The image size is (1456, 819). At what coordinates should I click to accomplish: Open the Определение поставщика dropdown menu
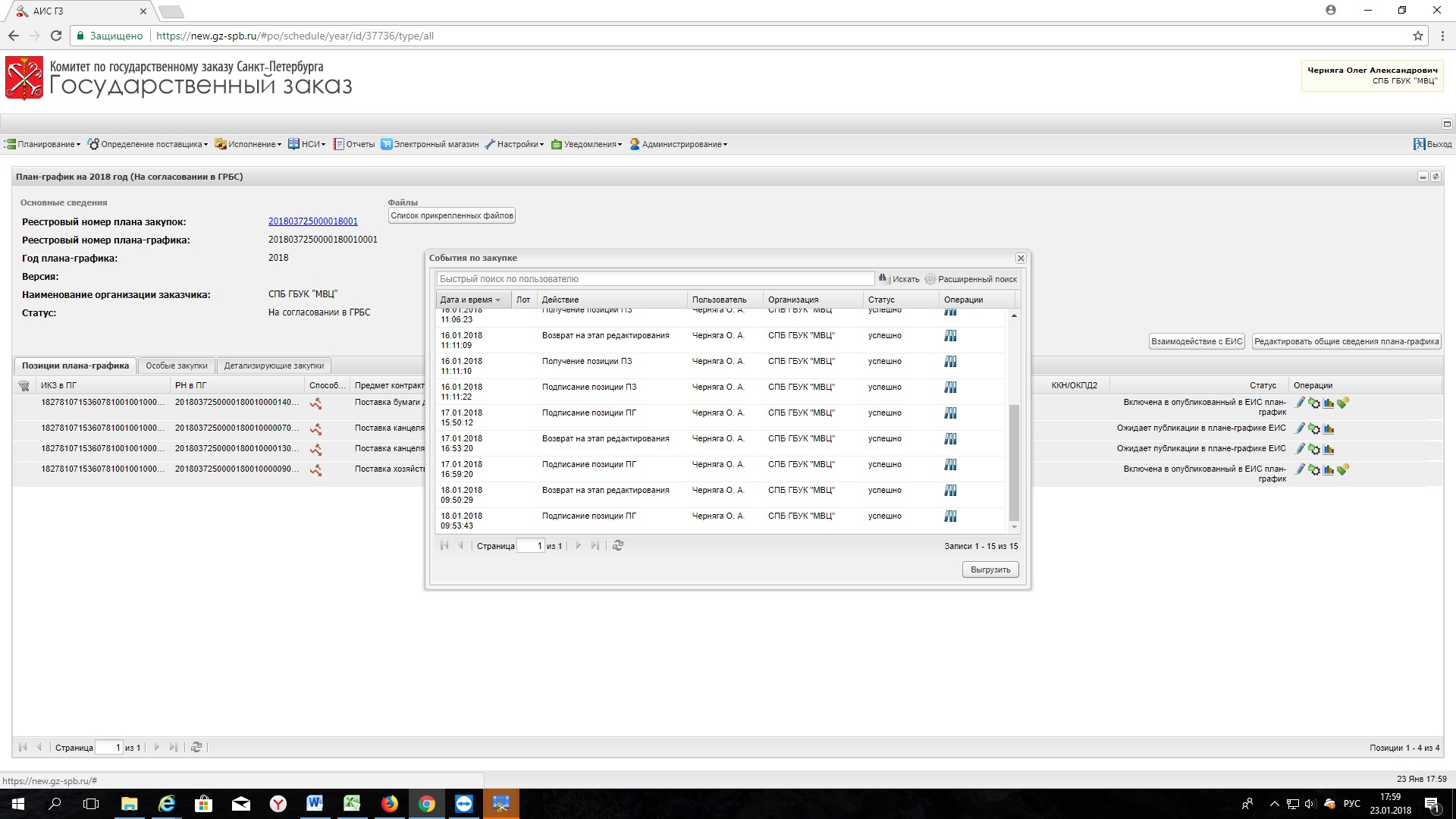147,144
